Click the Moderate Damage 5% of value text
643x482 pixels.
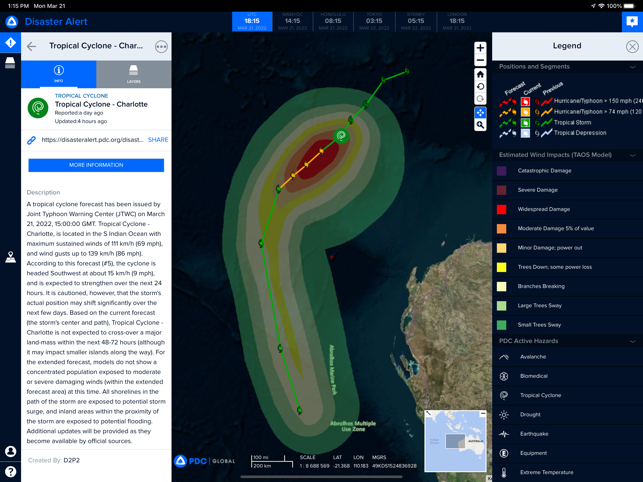(x=556, y=229)
